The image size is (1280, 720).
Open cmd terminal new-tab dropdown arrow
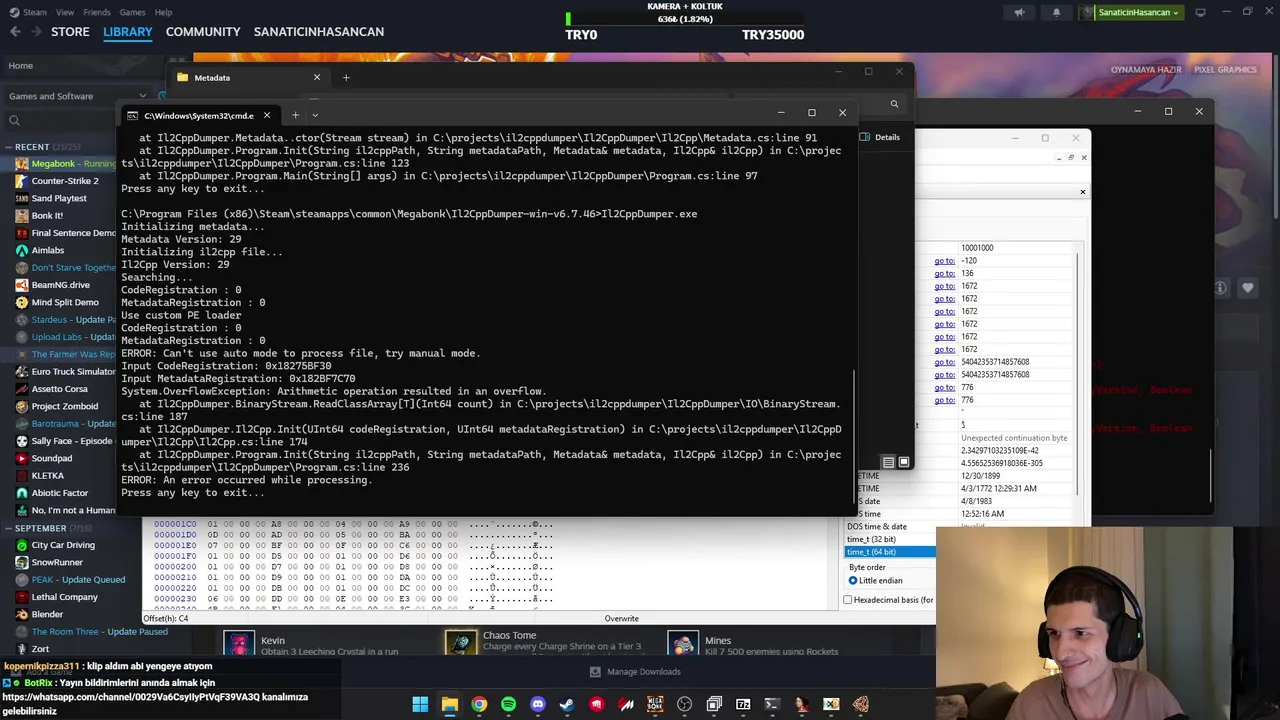[x=315, y=115]
